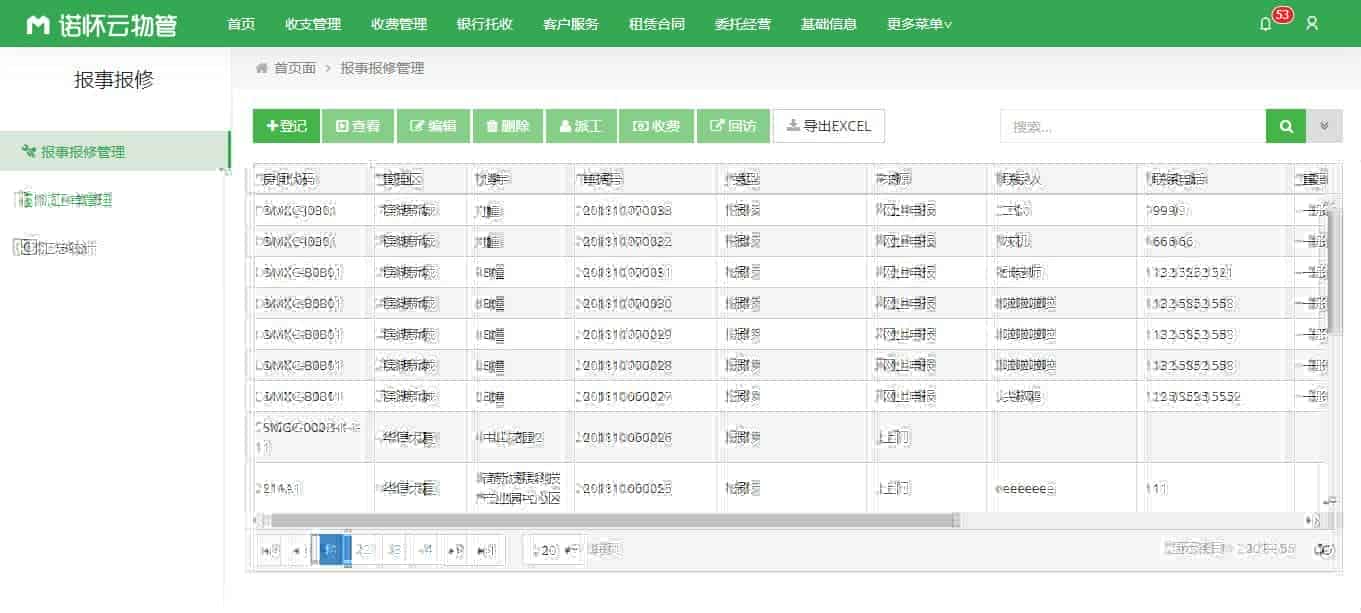Open the 租赁合同 menu
This screenshot has height=613, width=1361.
(x=657, y=24)
